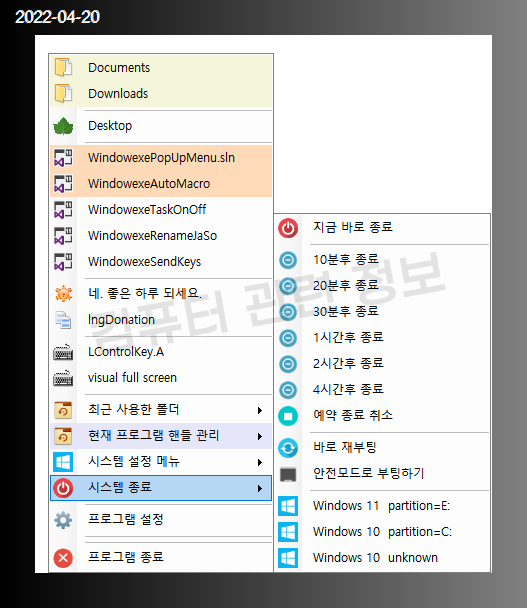Screen dimensions: 527x608
Task: Click the timer icon beside 20분후 종료
Action: (x=288, y=286)
